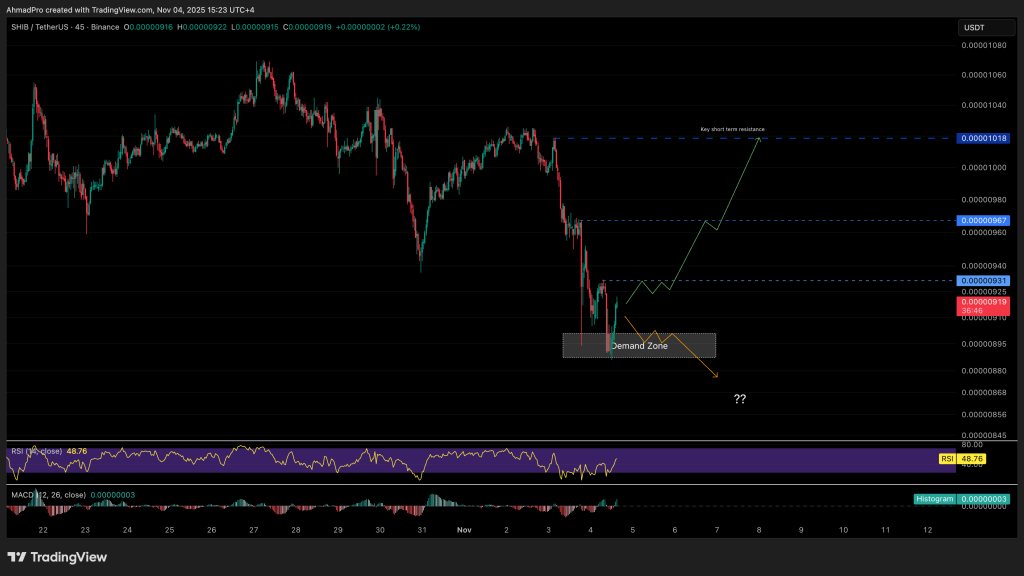Open the MACD indicator legend

tap(45, 494)
